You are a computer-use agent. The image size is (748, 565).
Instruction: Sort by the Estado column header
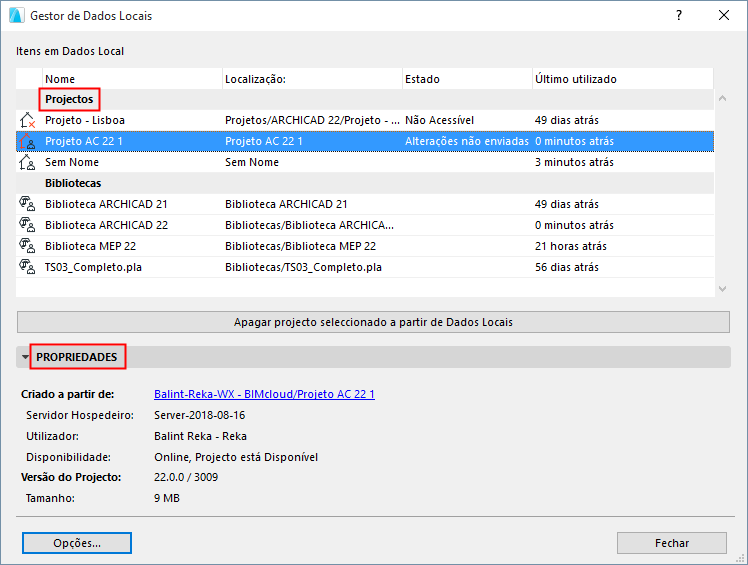[x=468, y=79]
